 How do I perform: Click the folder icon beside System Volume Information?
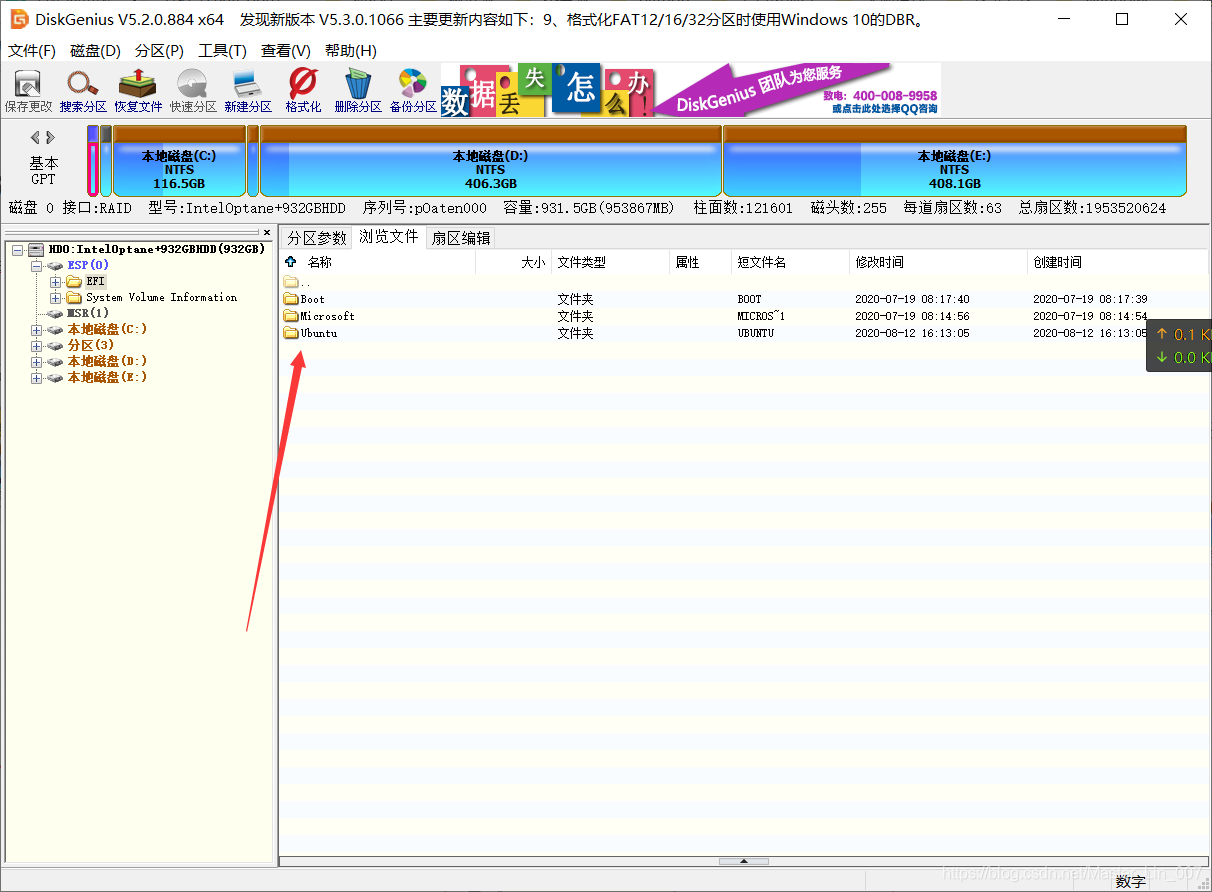74,297
